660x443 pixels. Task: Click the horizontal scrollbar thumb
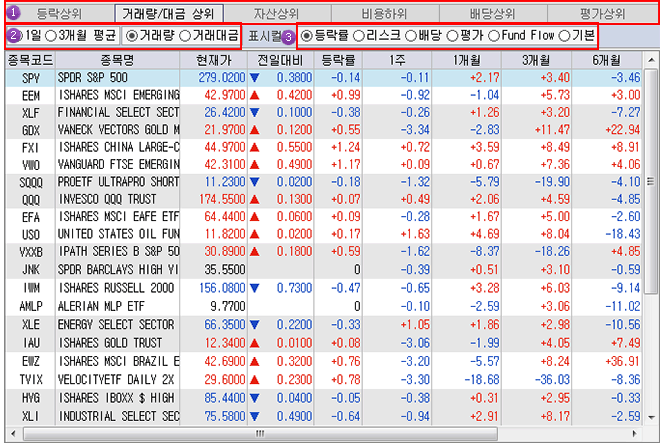point(260,433)
